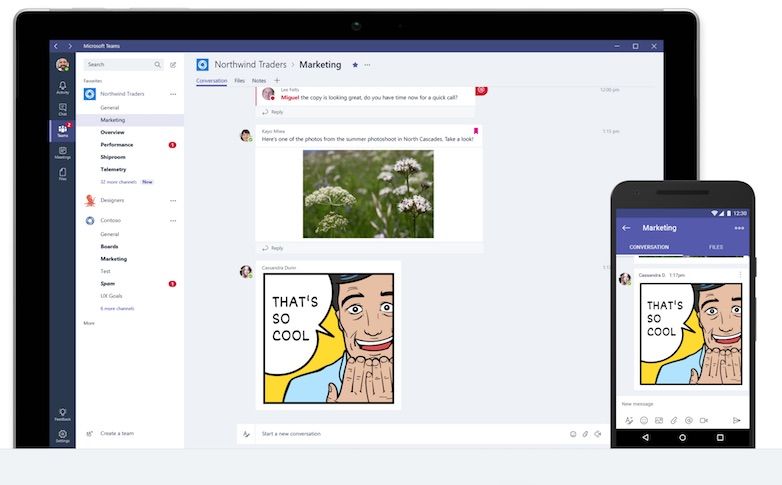Screen dimensions: 782x485
Task: Click the Create a team link
Action: tap(117, 434)
